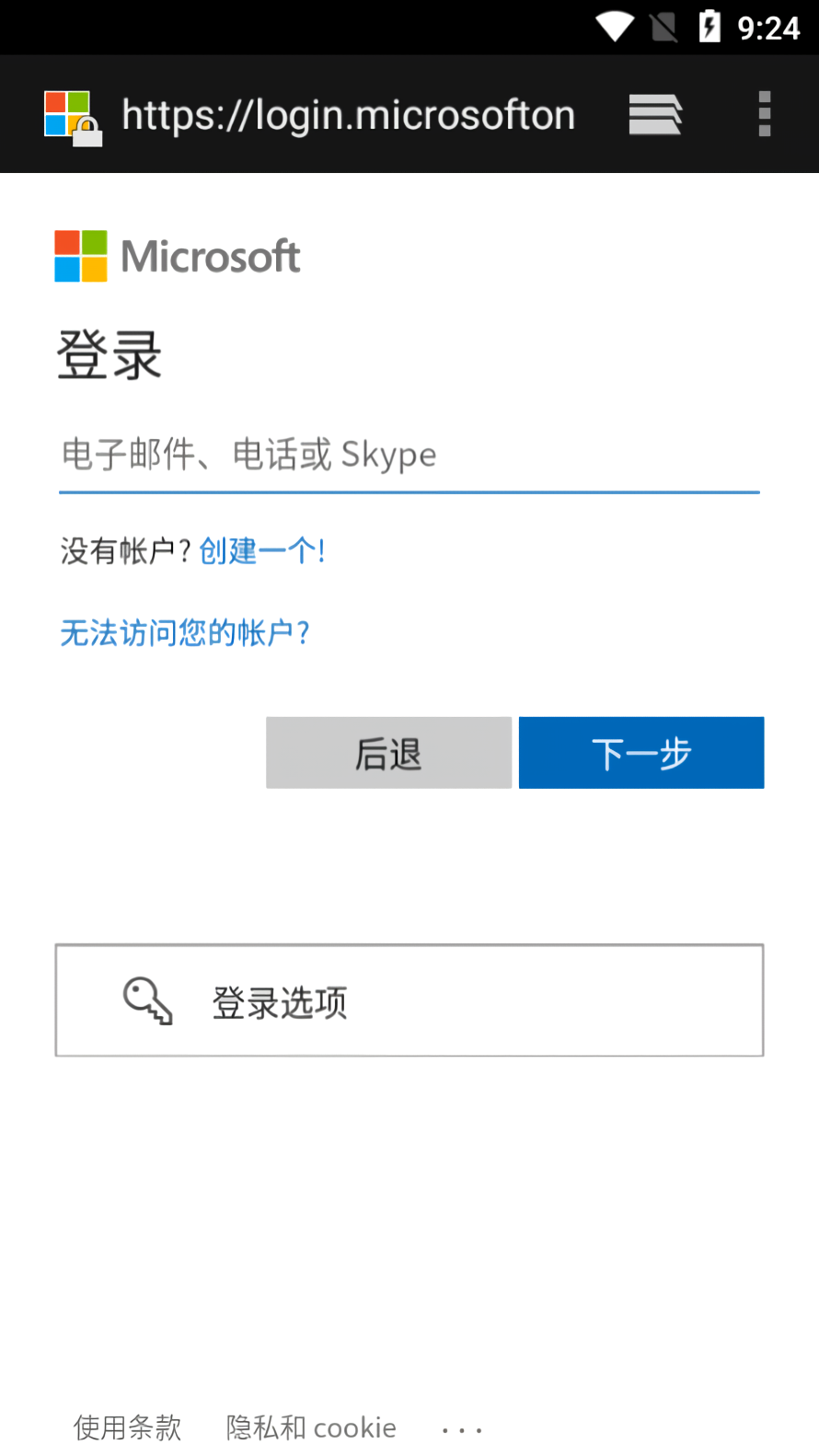Select the 登录选项 sign-in options box

409,1000
